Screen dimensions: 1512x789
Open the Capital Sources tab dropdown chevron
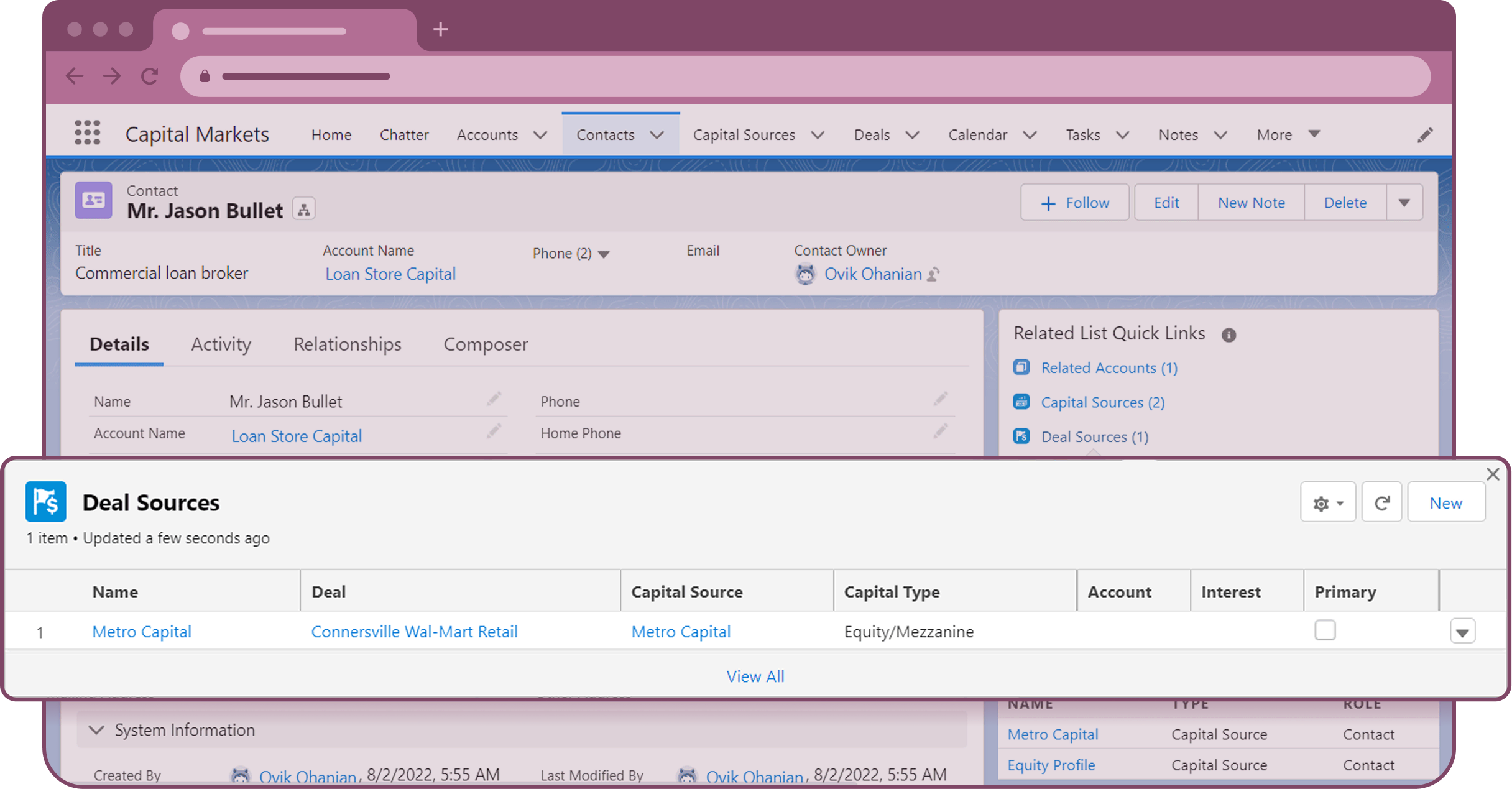pos(818,135)
